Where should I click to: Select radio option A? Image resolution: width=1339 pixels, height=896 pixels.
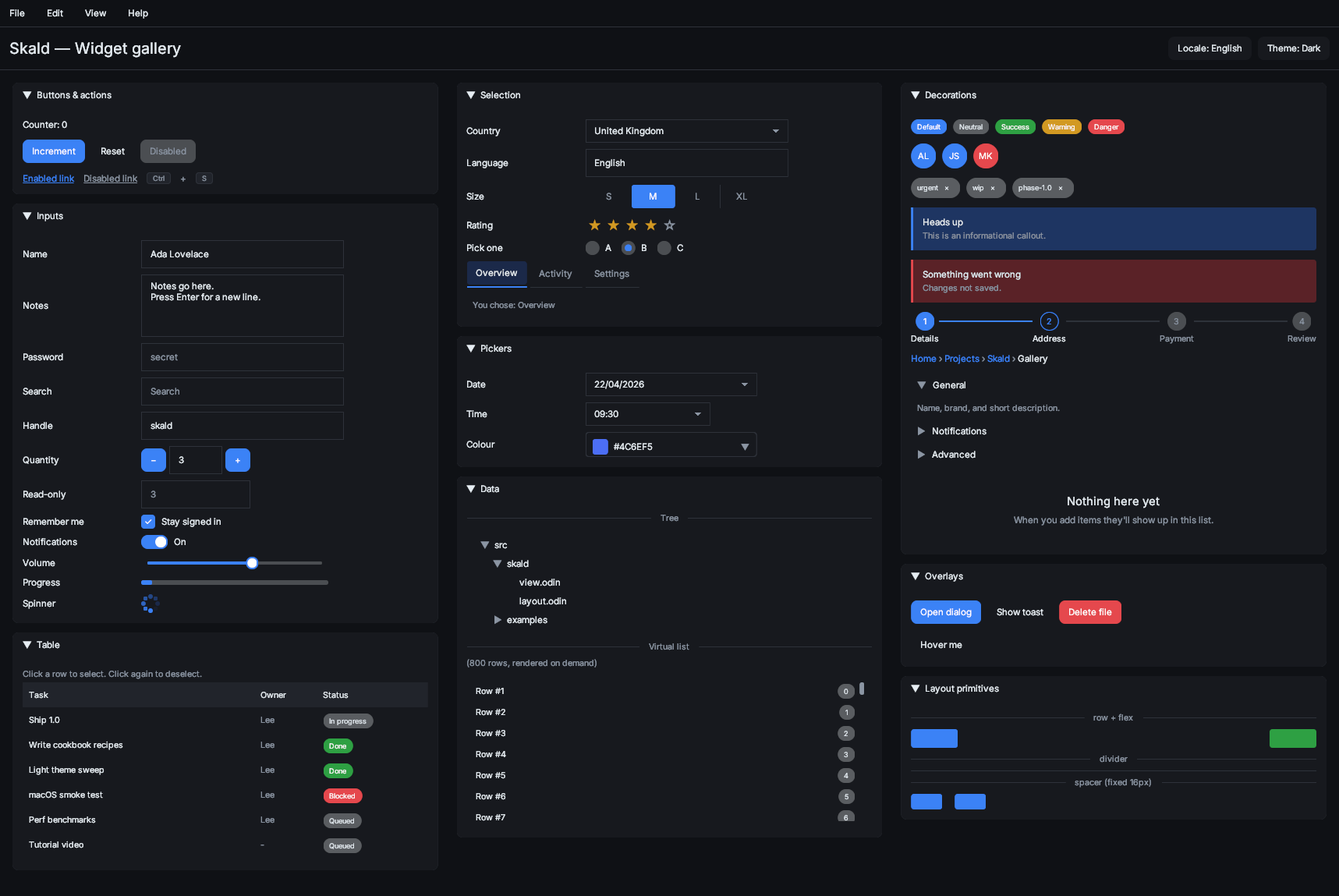593,248
